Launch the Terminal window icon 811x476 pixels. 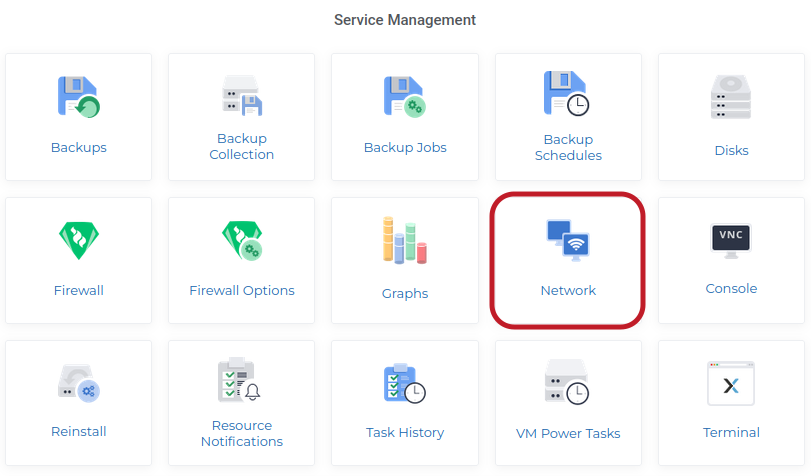pyautogui.click(x=731, y=384)
